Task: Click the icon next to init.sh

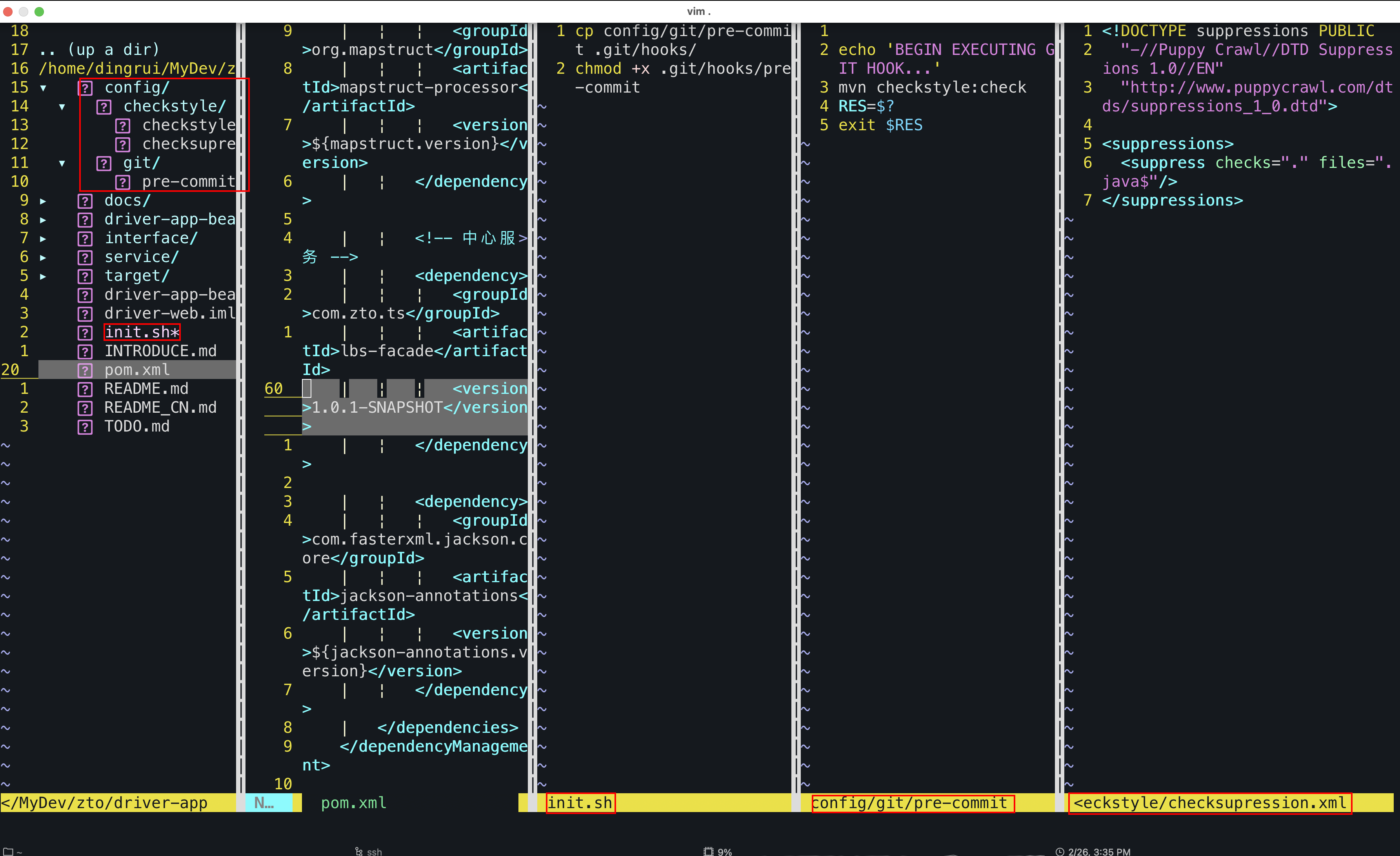Action: click(85, 333)
